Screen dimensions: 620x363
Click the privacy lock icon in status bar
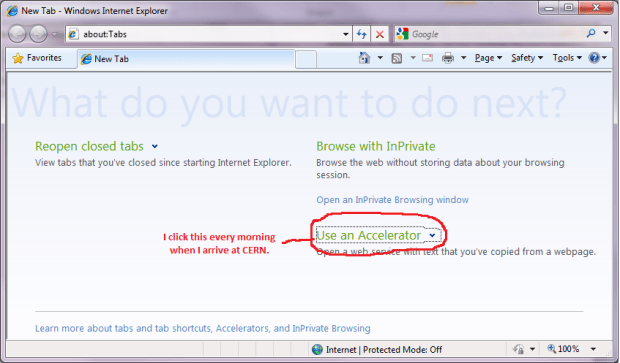518,349
